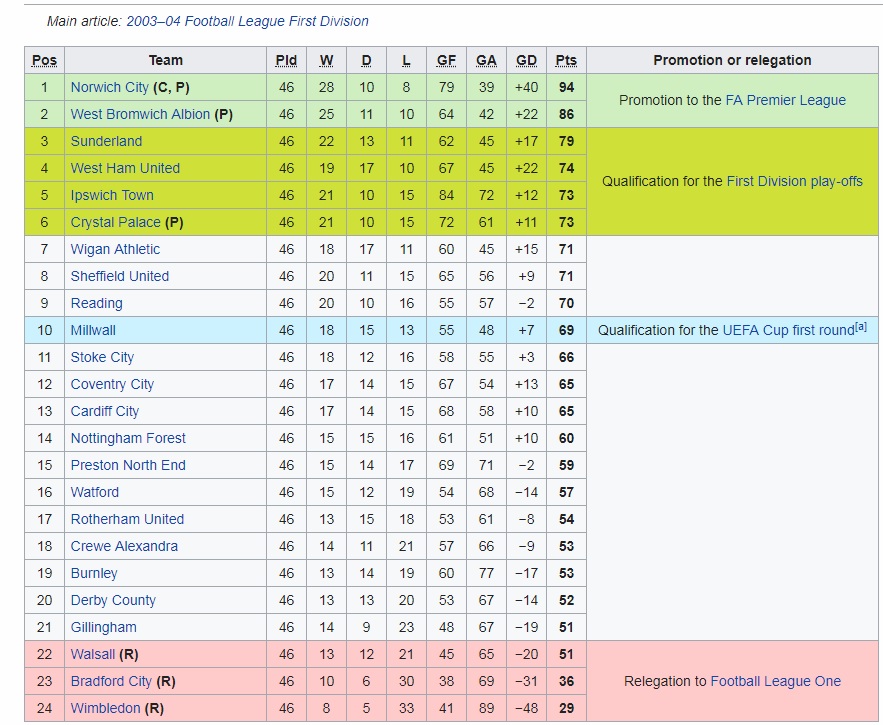Viewport: 883px width, 725px height.
Task: Click the Millwall team link
Action: [93, 330]
